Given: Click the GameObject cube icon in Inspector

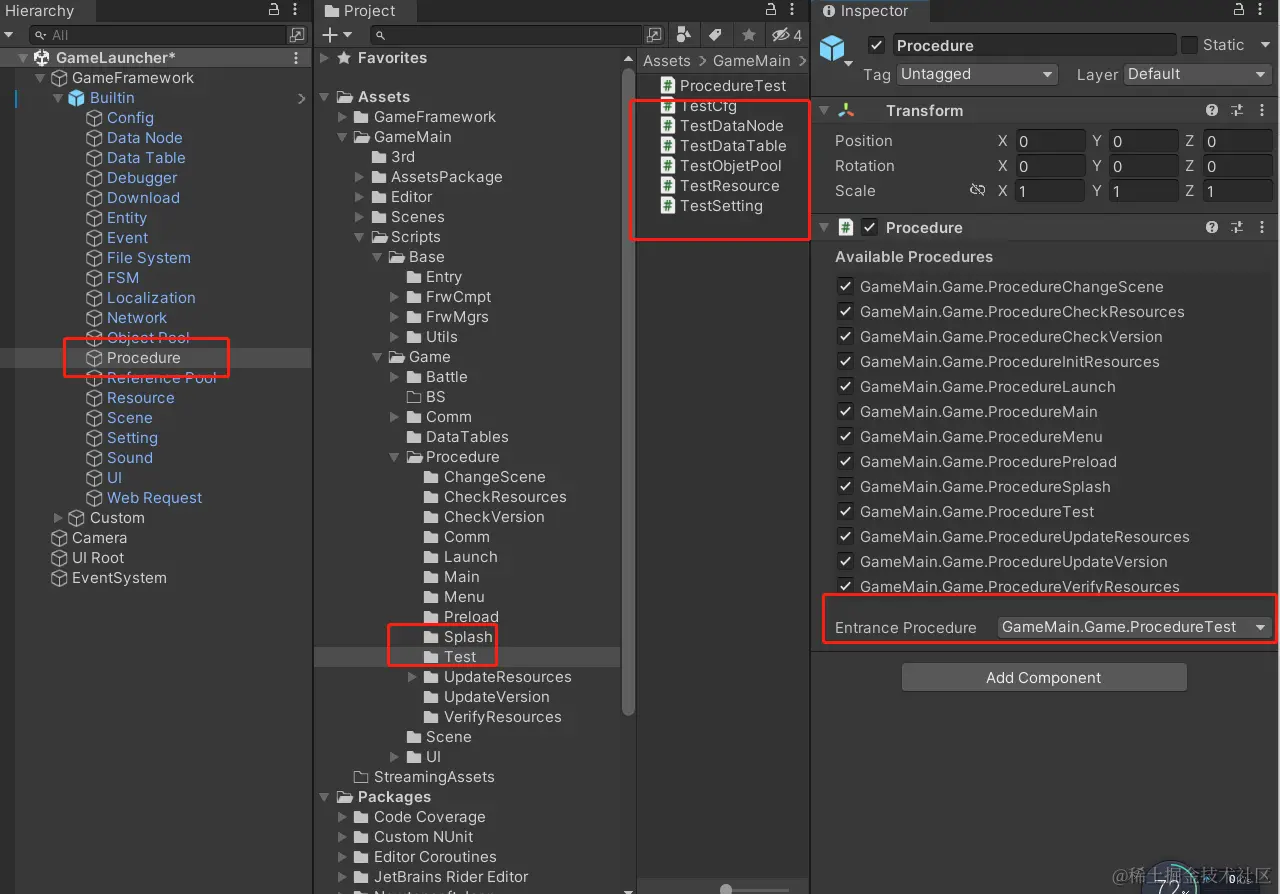Looking at the screenshot, I should click(832, 48).
